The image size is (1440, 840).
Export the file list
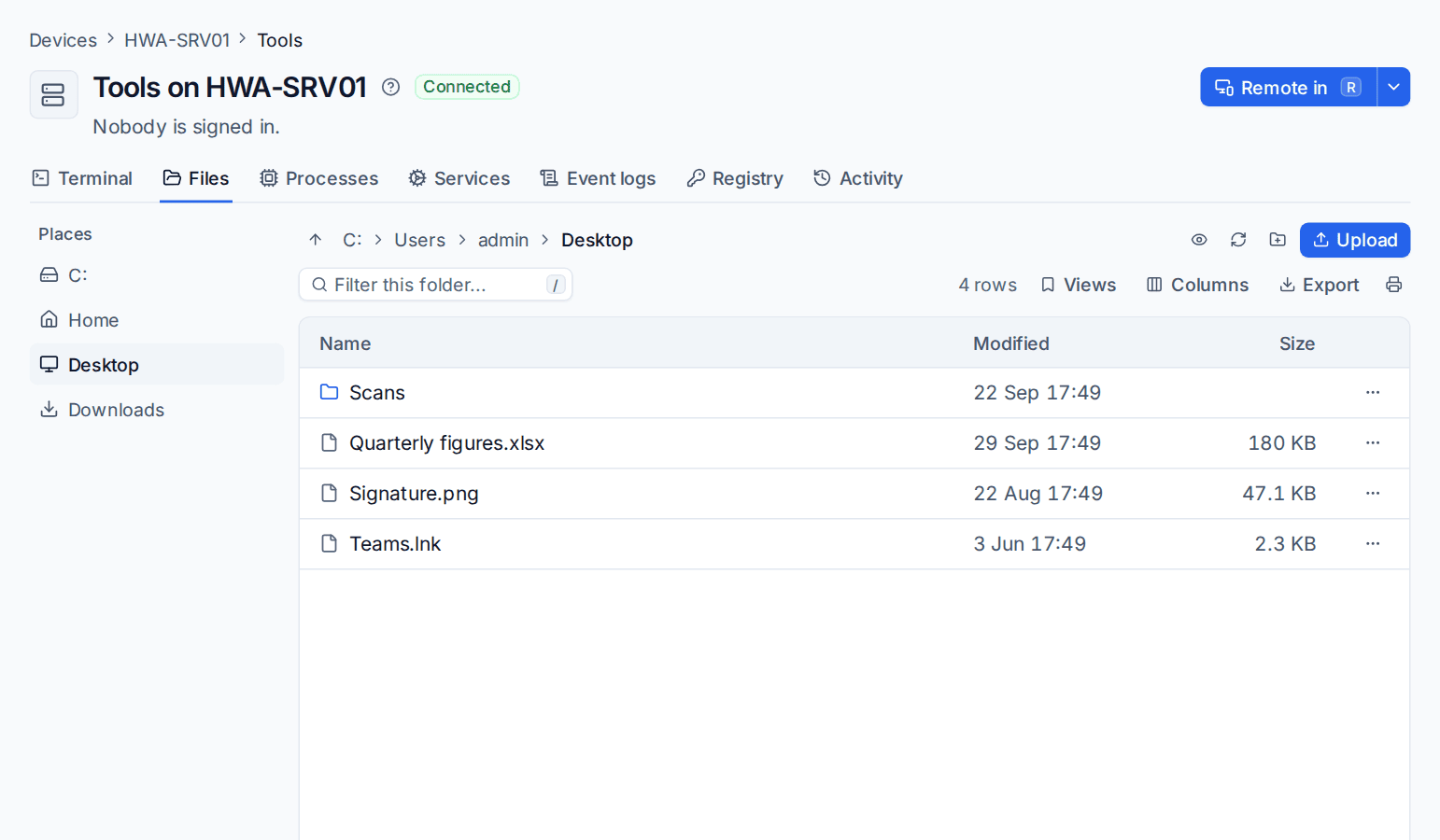coord(1319,285)
